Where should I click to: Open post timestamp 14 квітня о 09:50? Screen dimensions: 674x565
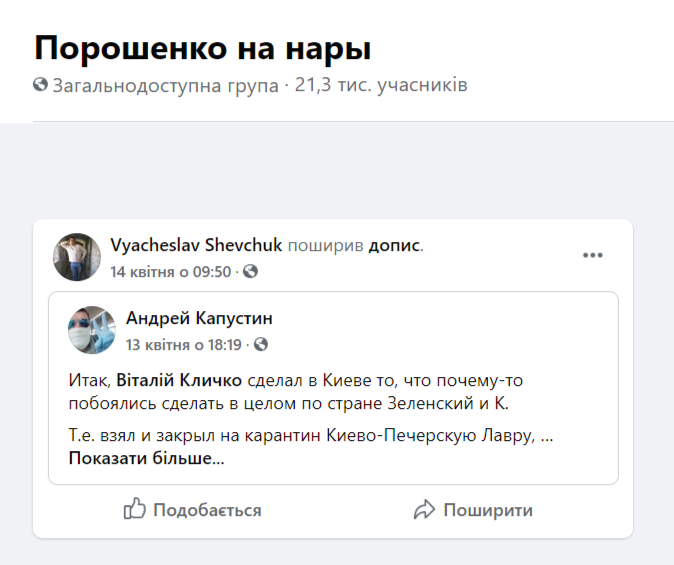[170, 272]
